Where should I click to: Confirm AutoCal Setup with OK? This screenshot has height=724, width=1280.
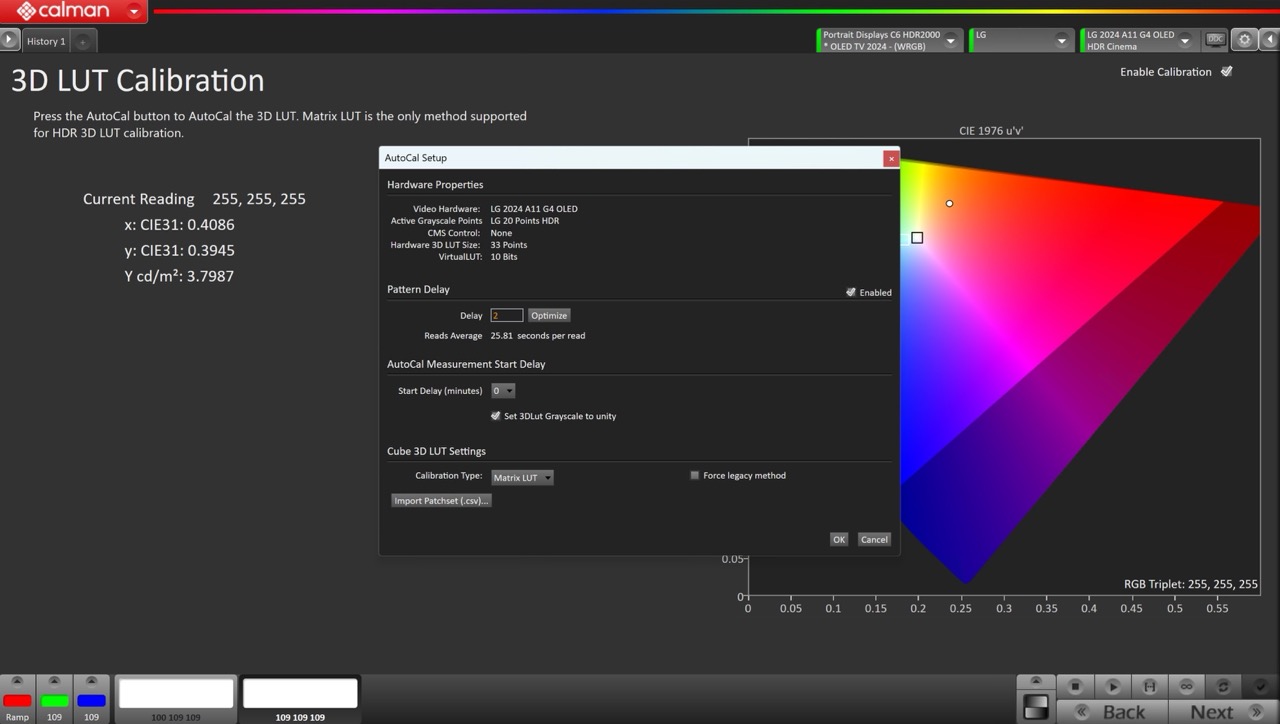tap(839, 539)
